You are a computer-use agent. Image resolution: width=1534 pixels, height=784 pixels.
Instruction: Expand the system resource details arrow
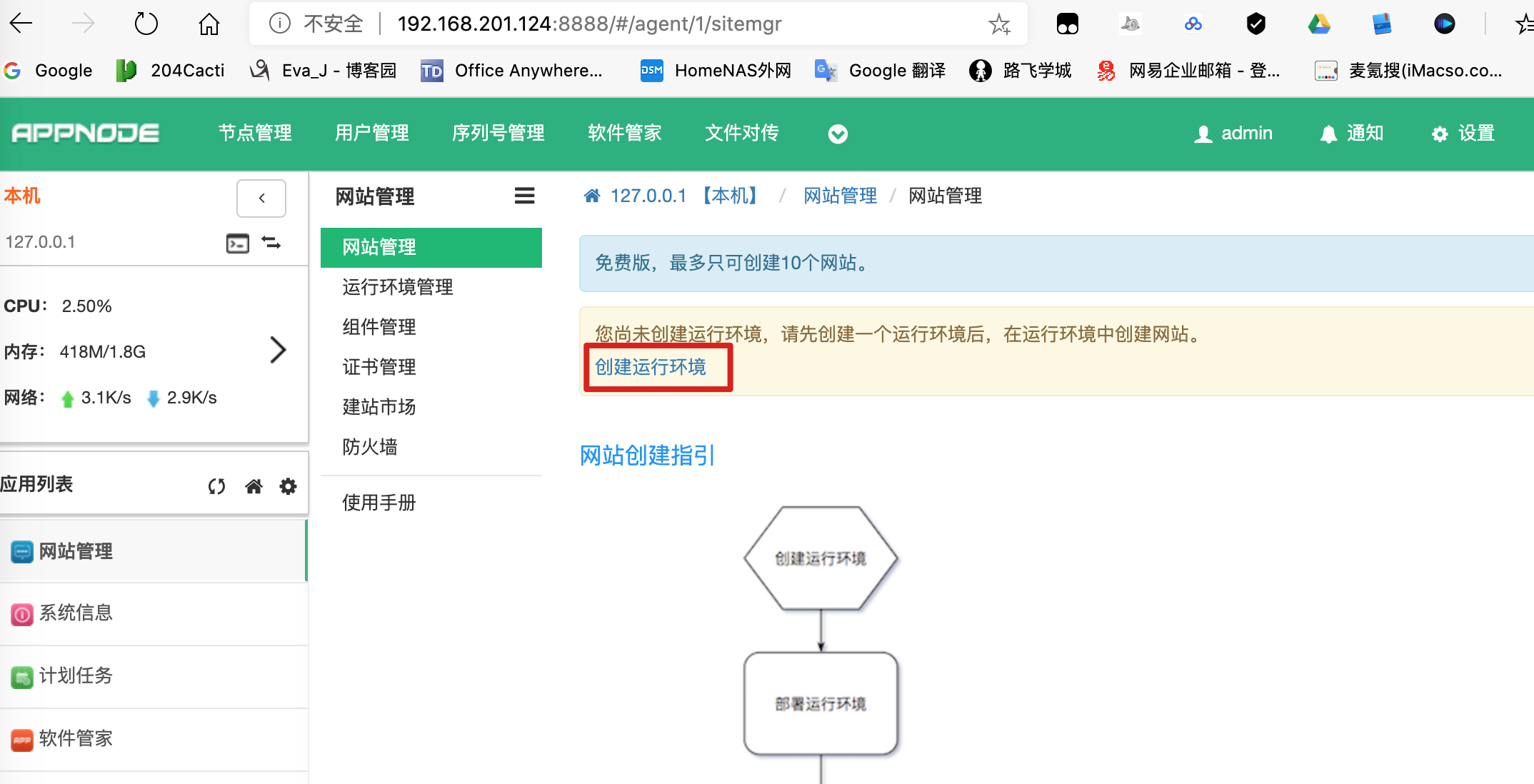pyautogui.click(x=278, y=350)
